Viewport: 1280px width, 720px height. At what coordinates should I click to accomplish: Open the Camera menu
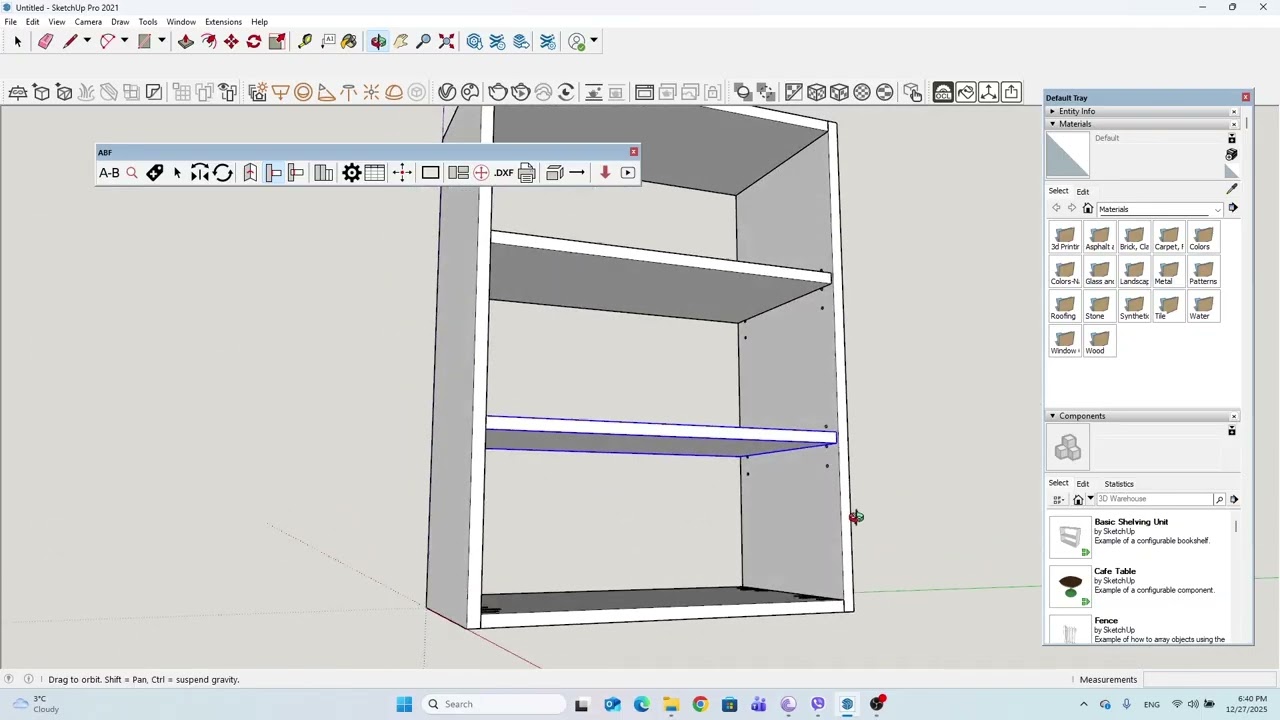(x=88, y=22)
